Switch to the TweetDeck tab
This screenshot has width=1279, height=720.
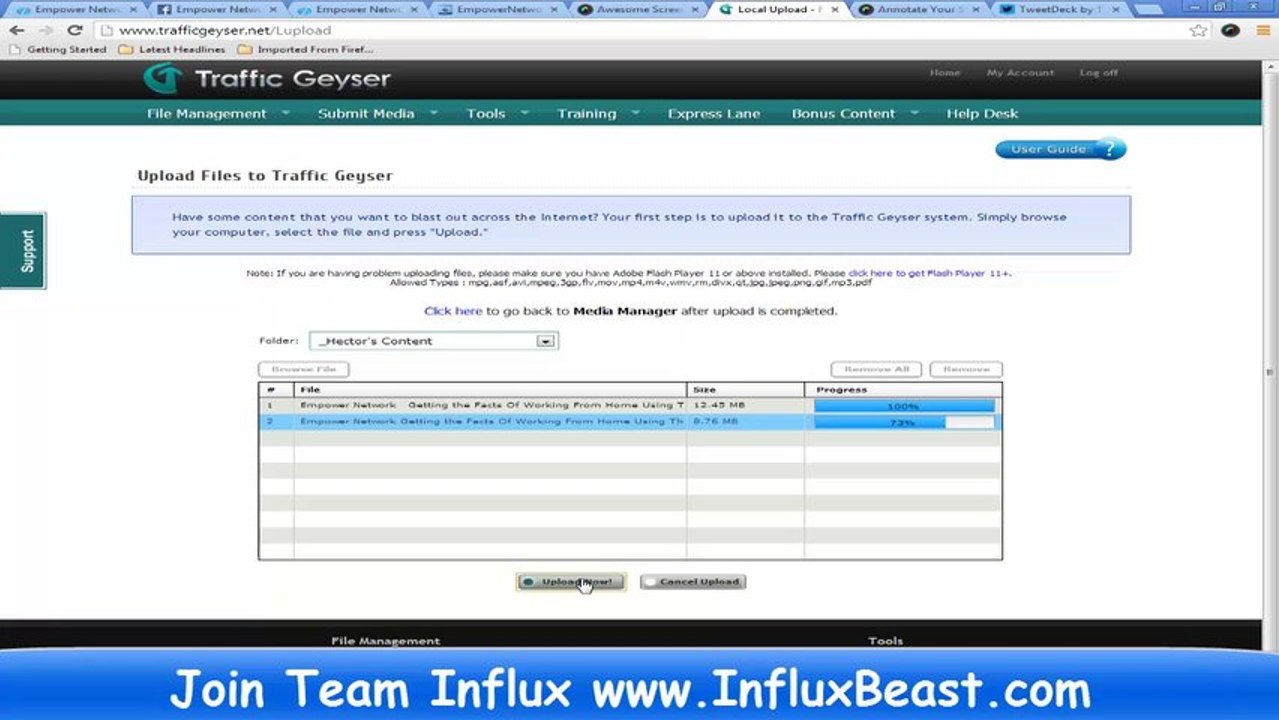point(1058,9)
